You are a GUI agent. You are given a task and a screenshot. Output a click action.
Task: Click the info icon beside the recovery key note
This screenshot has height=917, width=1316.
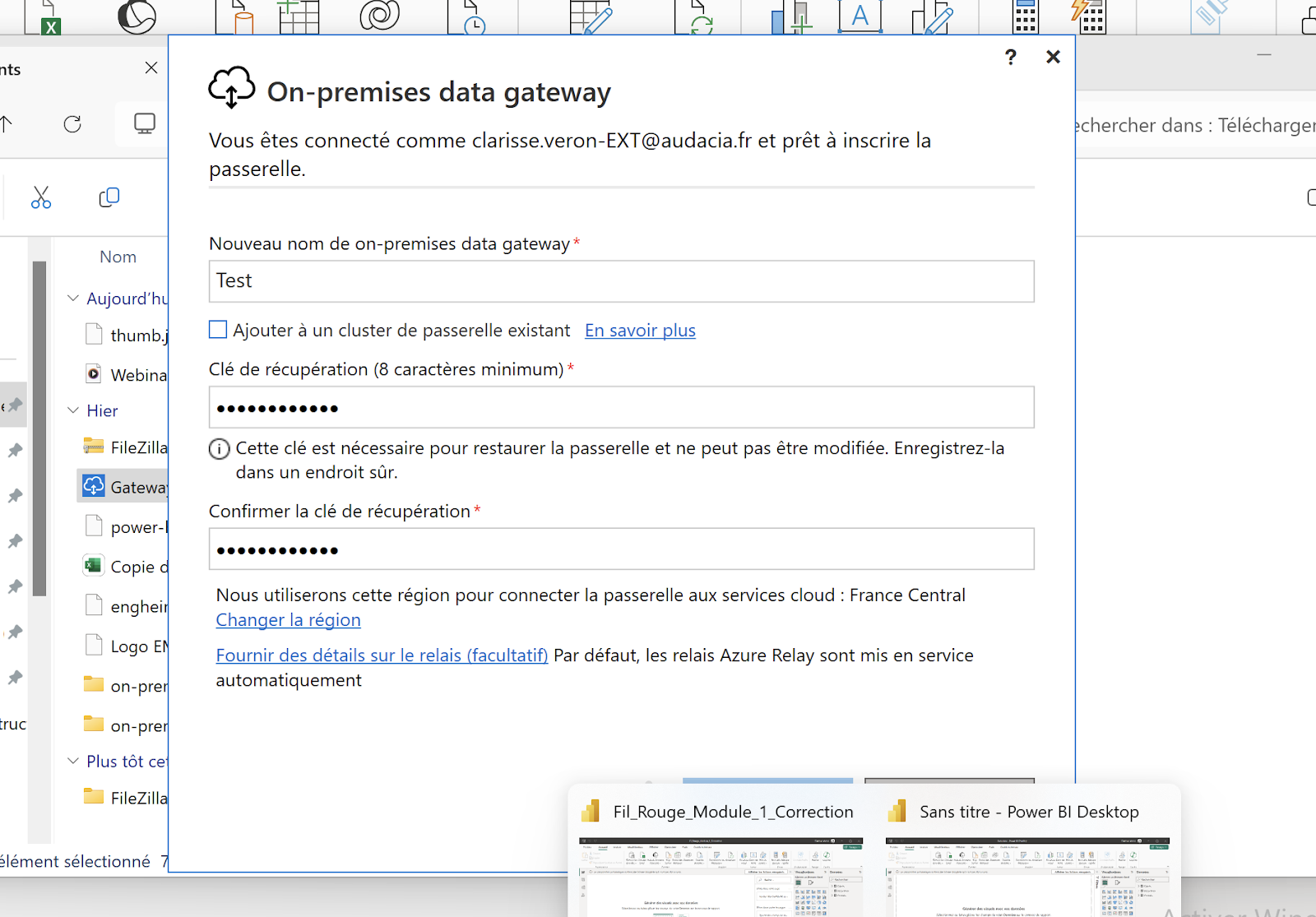pos(219,449)
